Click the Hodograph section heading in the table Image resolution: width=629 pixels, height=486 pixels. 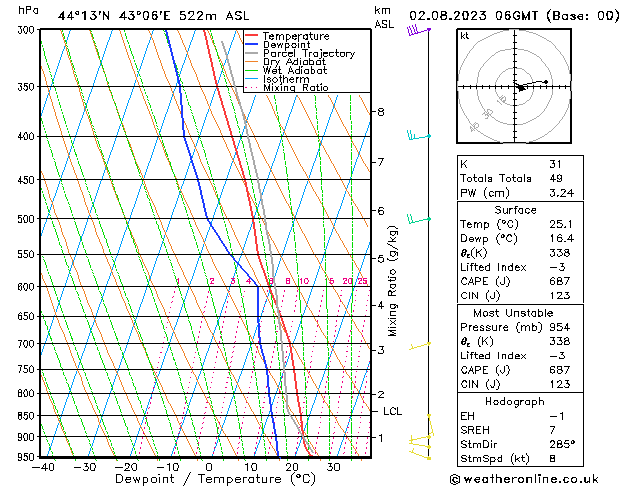click(515, 401)
